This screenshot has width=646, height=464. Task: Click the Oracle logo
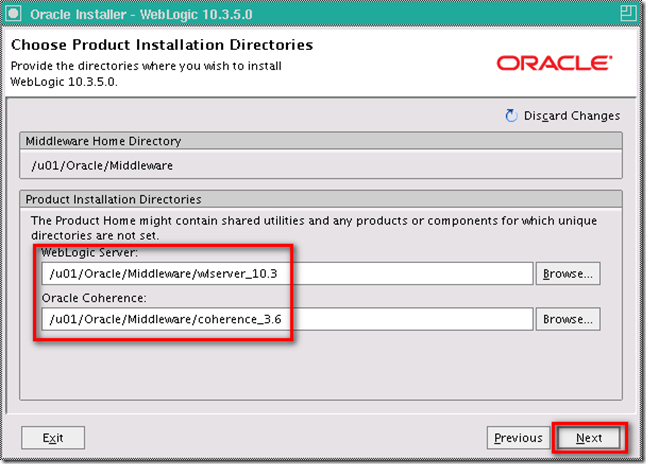coord(555,63)
